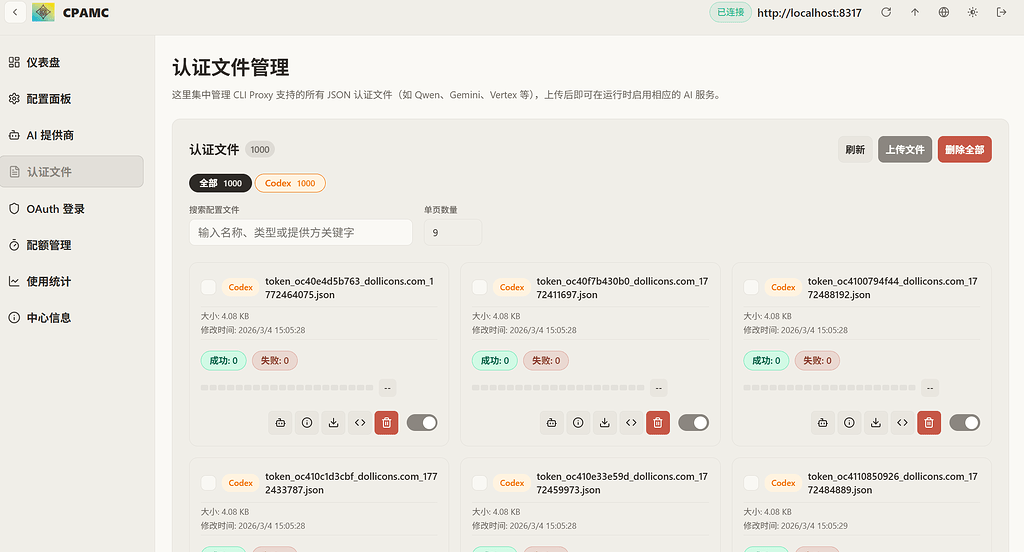
Task: Open OAuth 登录 sidebar item
Action: [72, 209]
